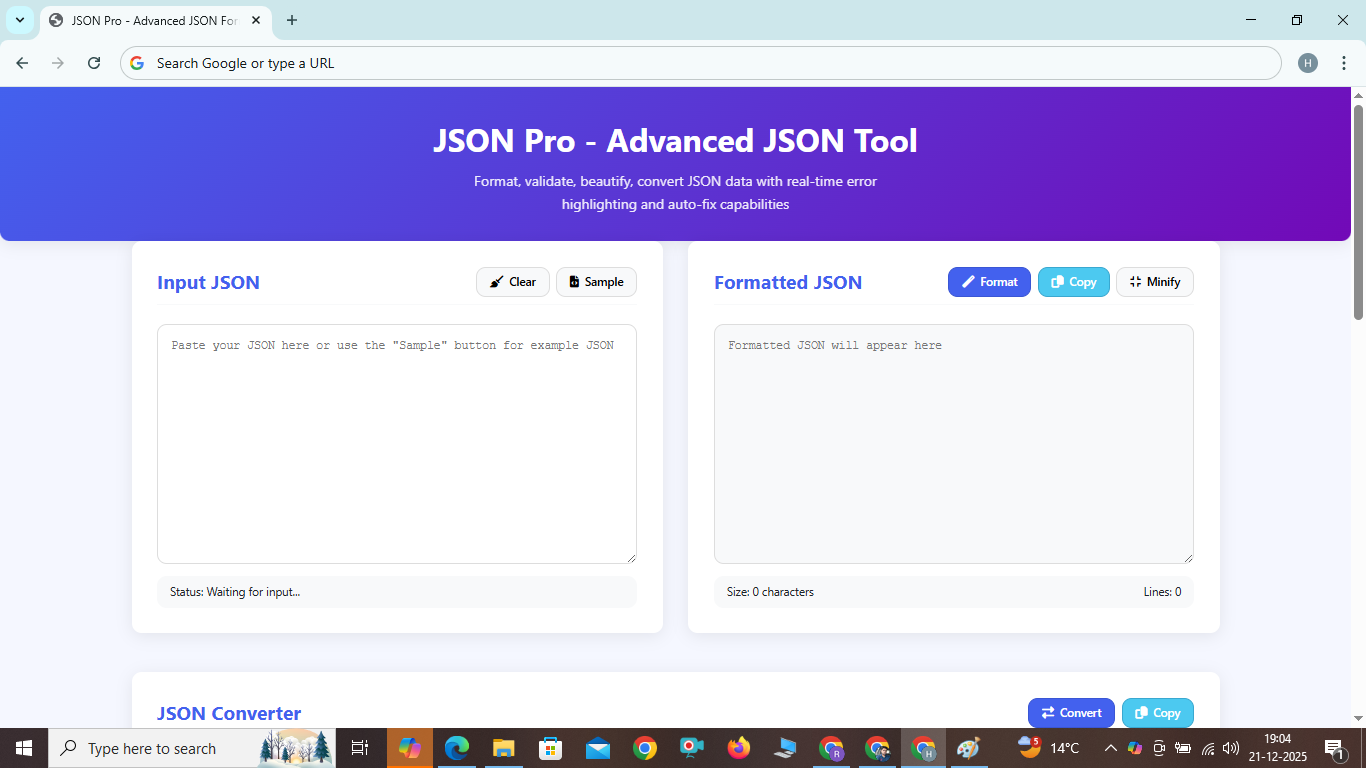The width and height of the screenshot is (1366, 768).
Task: Copy the converter output
Action: (1157, 712)
